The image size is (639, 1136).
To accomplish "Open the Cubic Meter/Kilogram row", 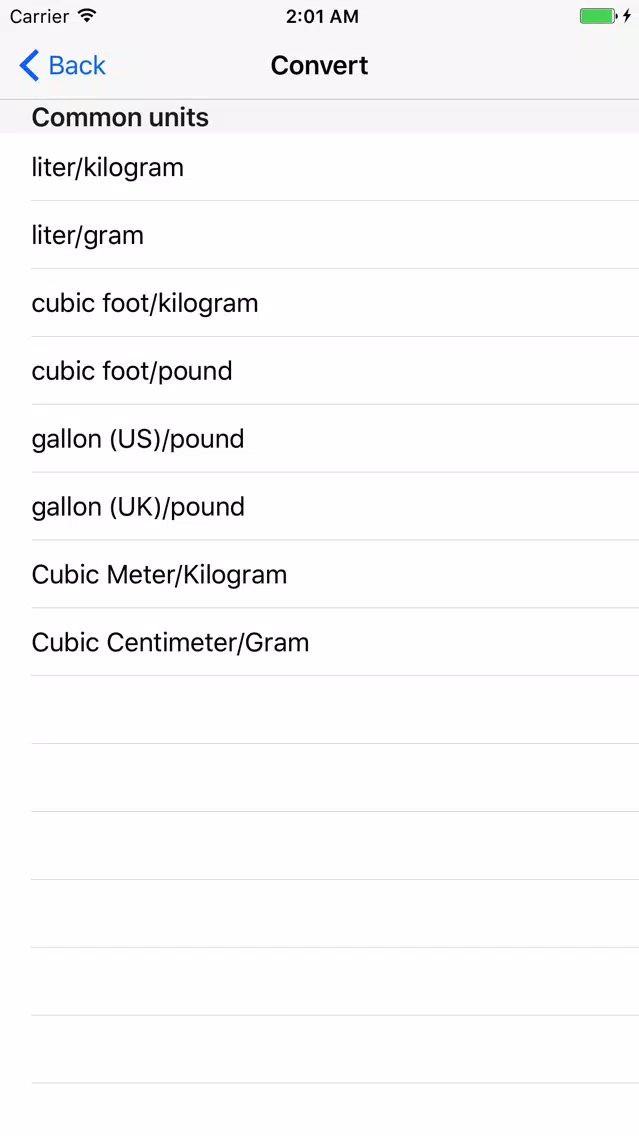I will [x=320, y=575].
